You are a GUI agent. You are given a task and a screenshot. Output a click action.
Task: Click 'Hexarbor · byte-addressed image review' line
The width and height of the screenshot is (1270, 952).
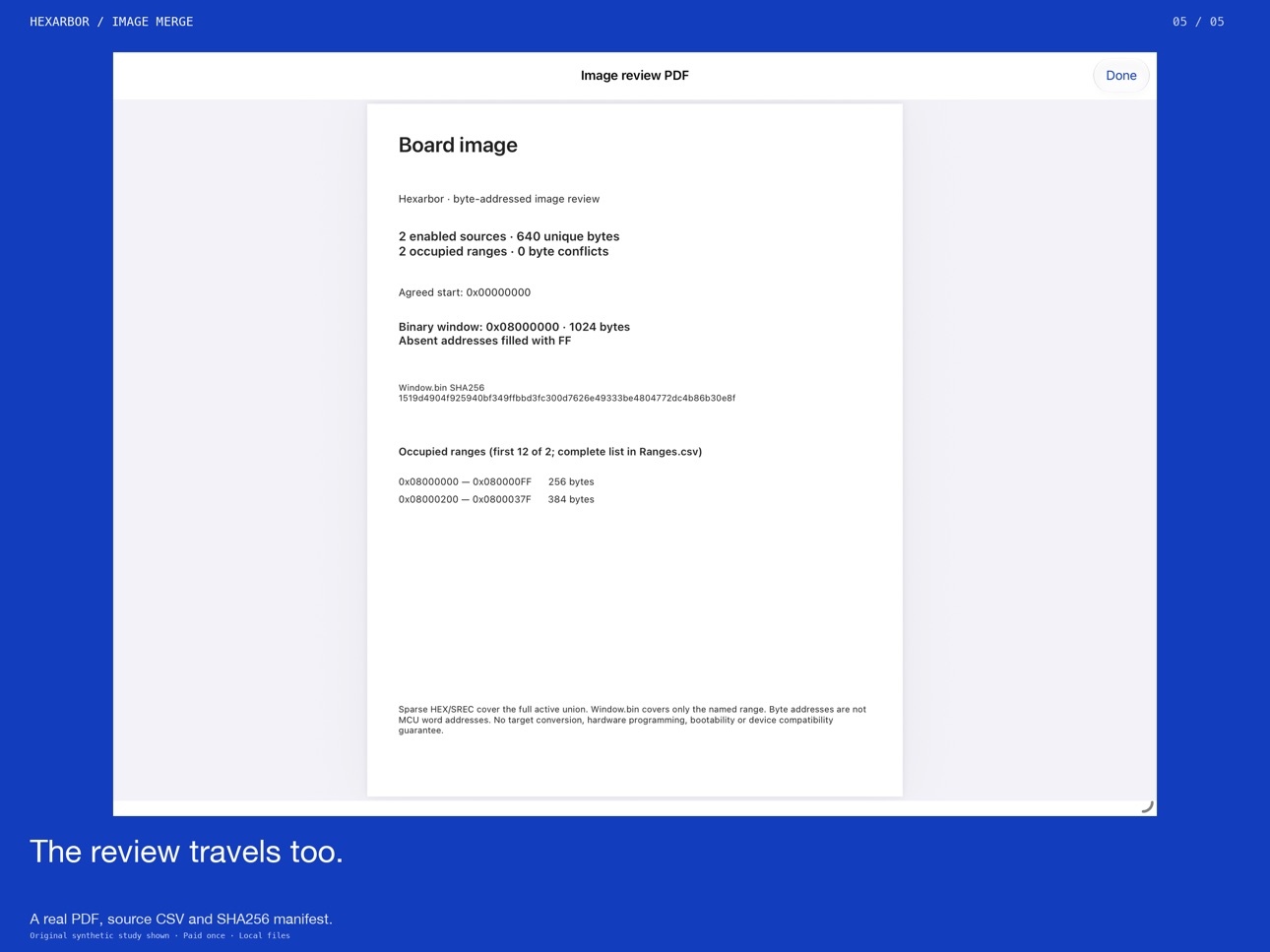[x=498, y=199]
